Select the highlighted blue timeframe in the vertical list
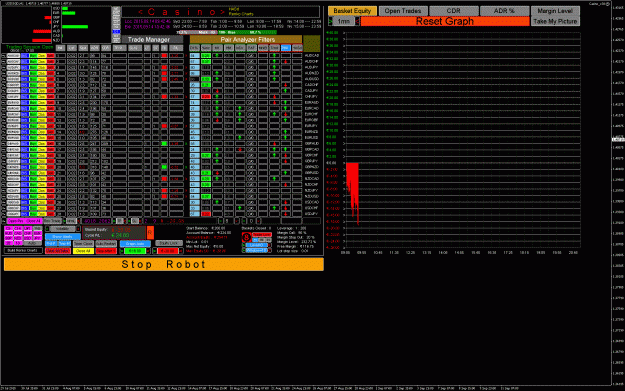This screenshot has width=625, height=391. pyautogui.click(x=116, y=31)
